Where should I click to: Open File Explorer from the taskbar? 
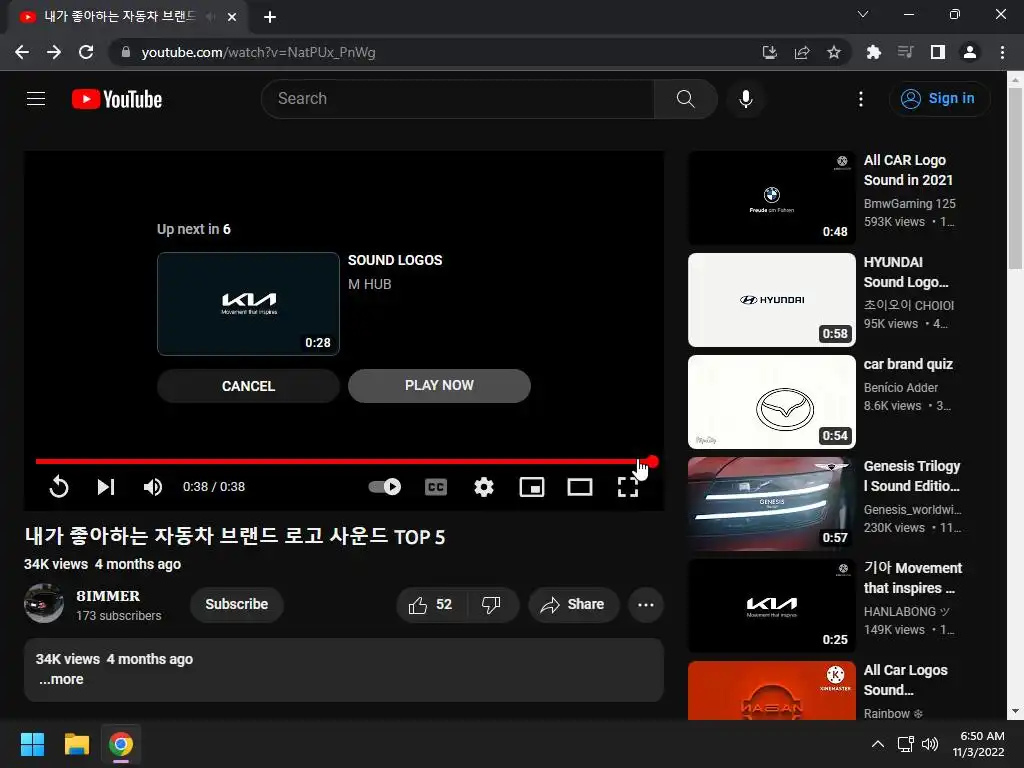76,744
